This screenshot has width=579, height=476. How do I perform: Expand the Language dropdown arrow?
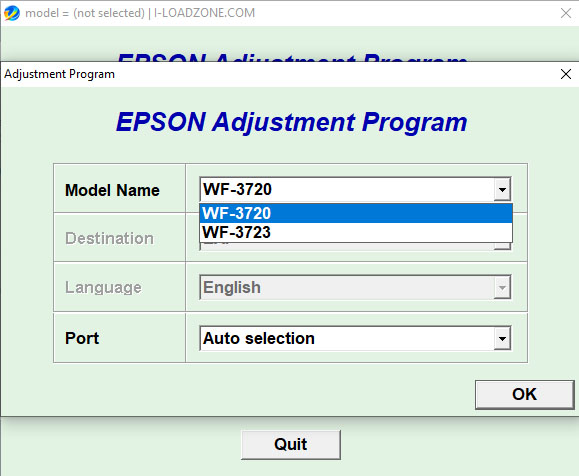(x=502, y=287)
